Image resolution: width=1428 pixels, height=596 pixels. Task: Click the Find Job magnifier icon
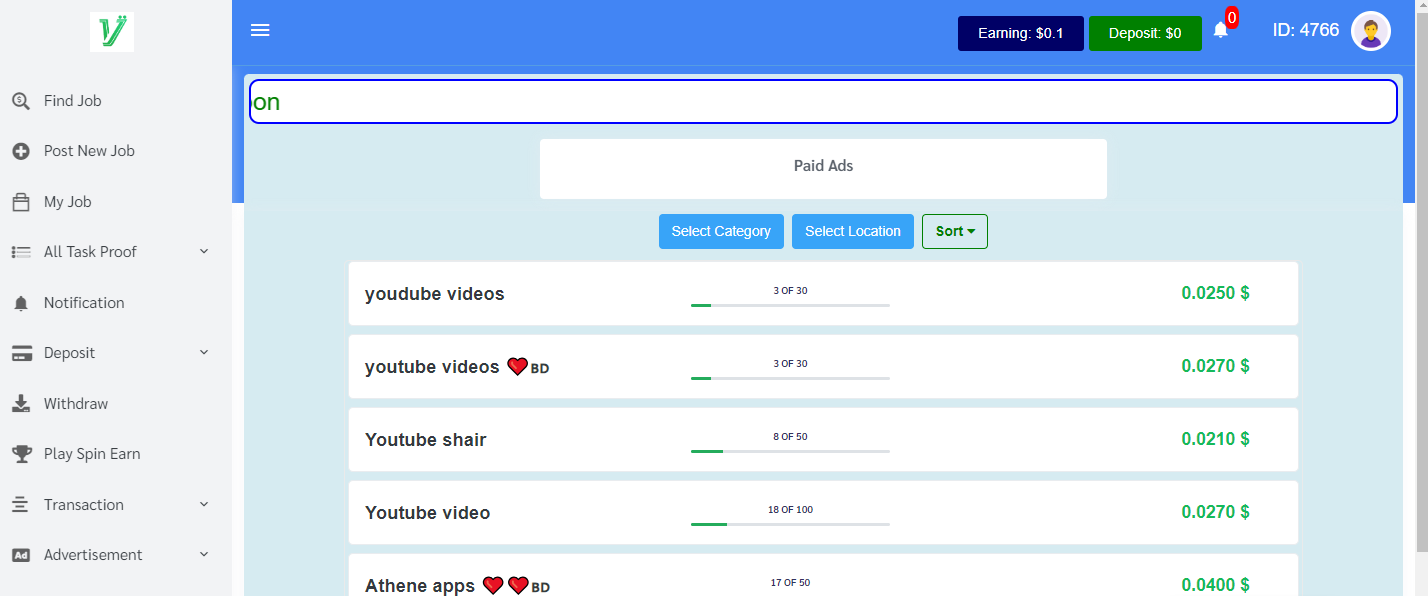[x=21, y=101]
